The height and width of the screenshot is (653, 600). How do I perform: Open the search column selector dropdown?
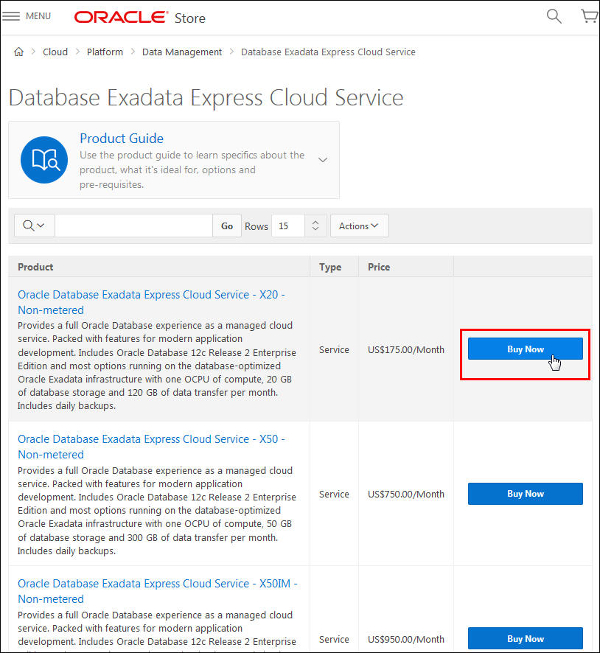pyautogui.click(x=34, y=226)
